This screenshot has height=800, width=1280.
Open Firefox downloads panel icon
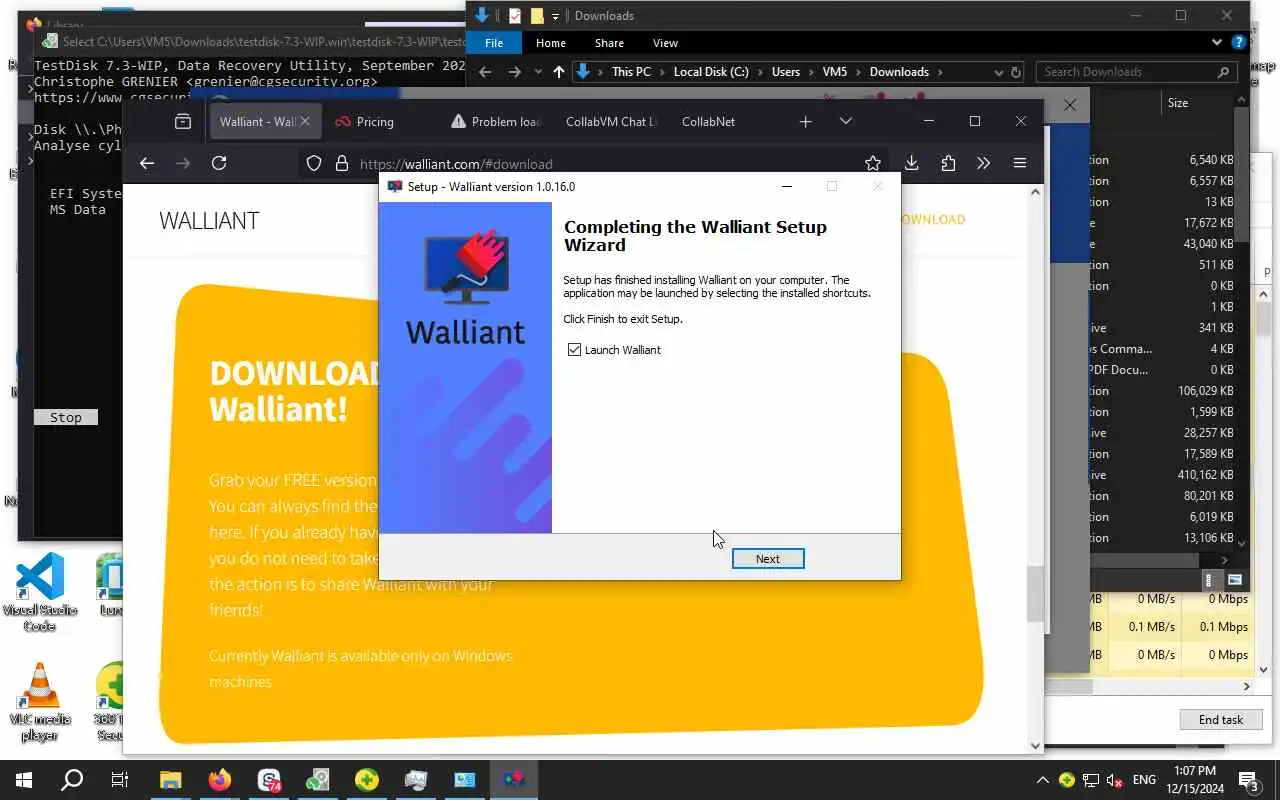click(911, 163)
